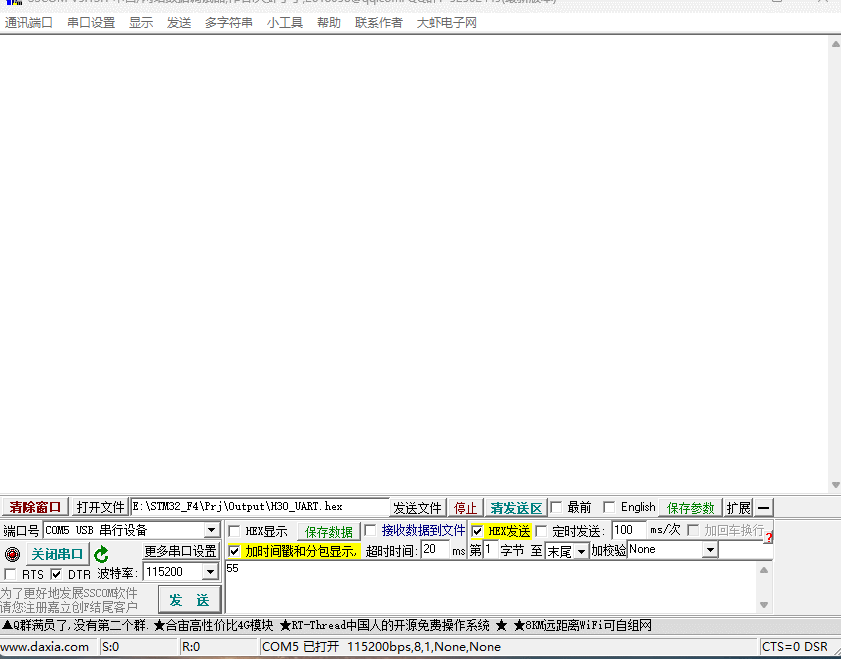Open the 大虾电子网 menu
Image resolution: width=841 pixels, height=659 pixels.
447,23
